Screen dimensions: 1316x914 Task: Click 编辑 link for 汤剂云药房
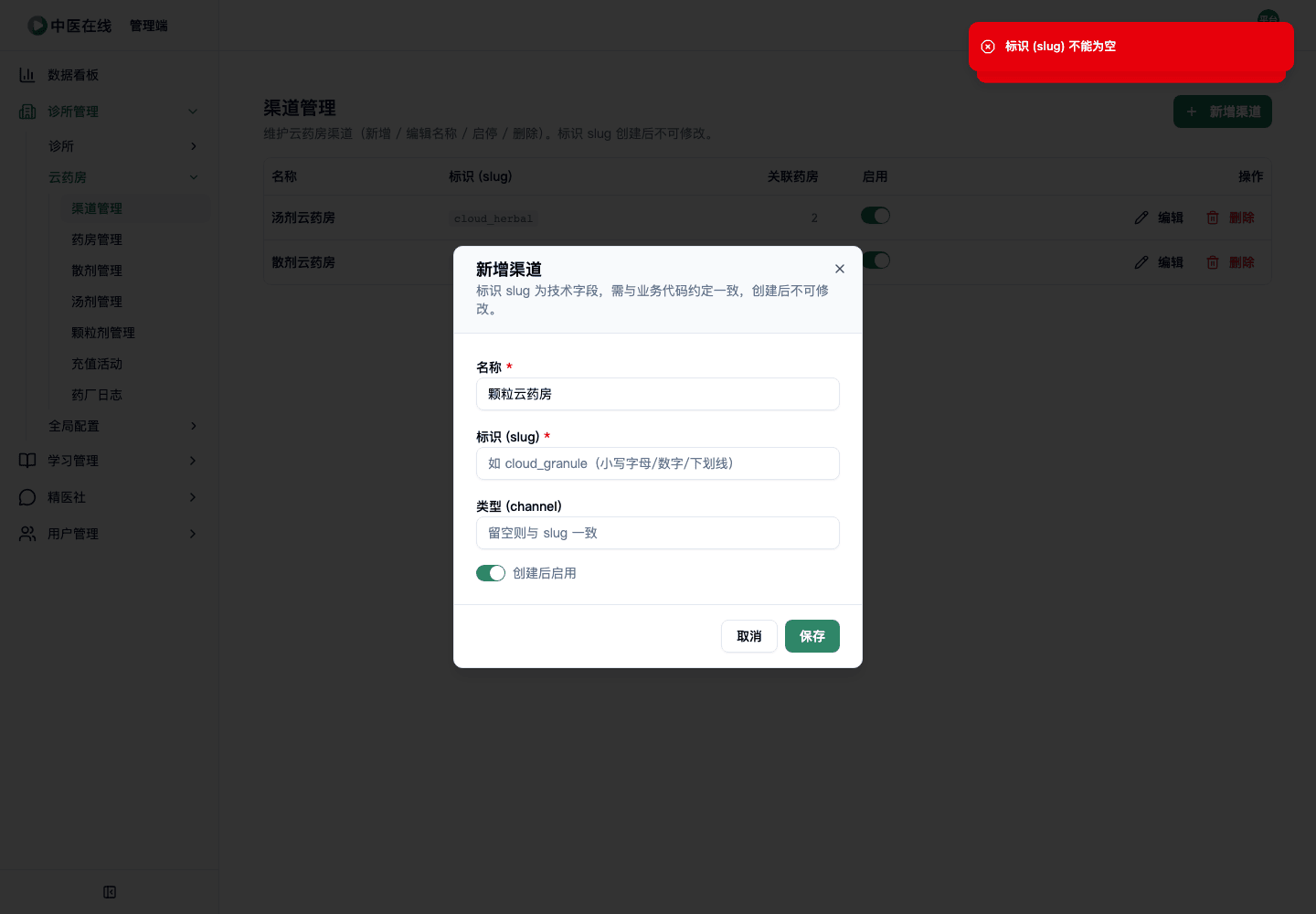(1171, 218)
